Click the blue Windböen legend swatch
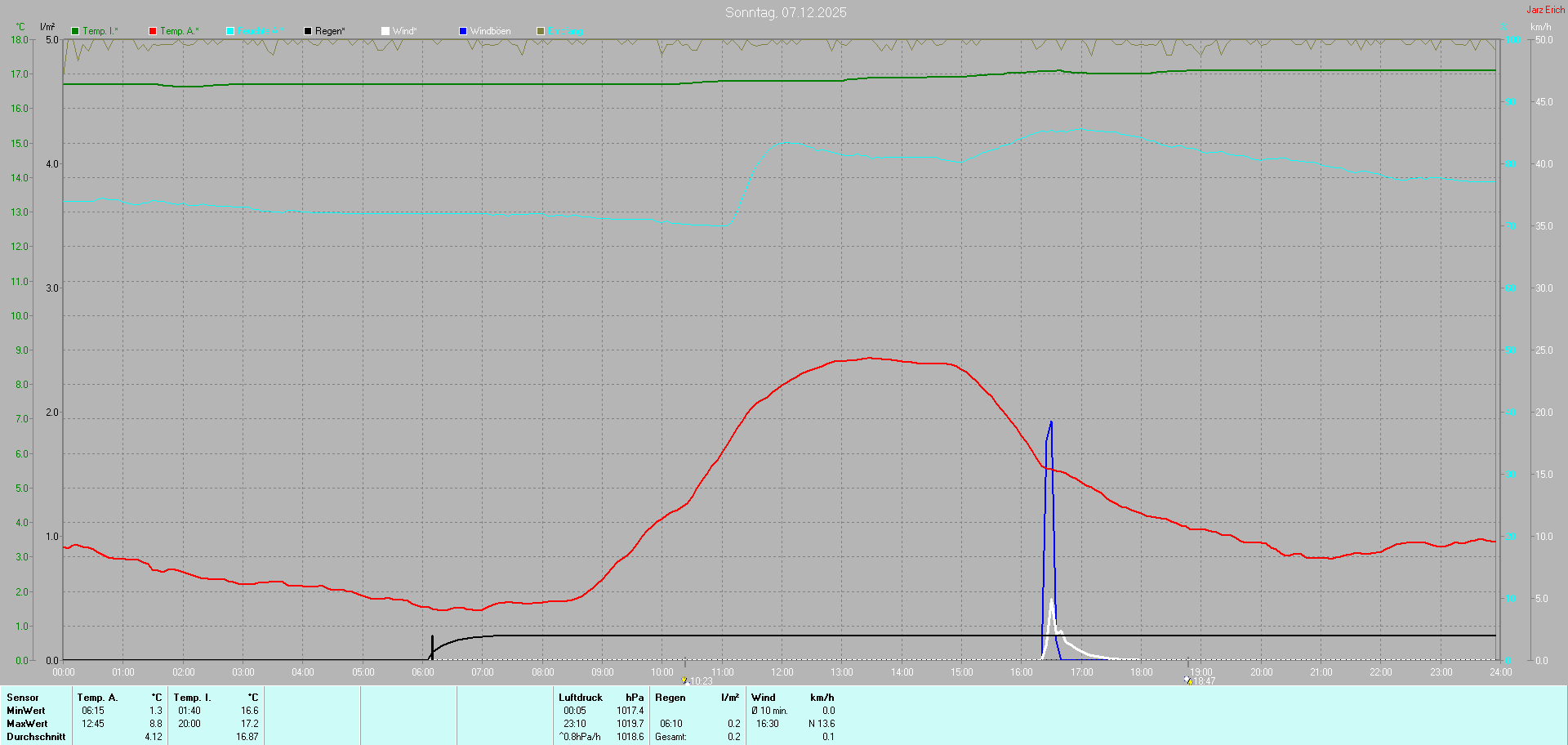The height and width of the screenshot is (745, 1568). click(x=463, y=31)
